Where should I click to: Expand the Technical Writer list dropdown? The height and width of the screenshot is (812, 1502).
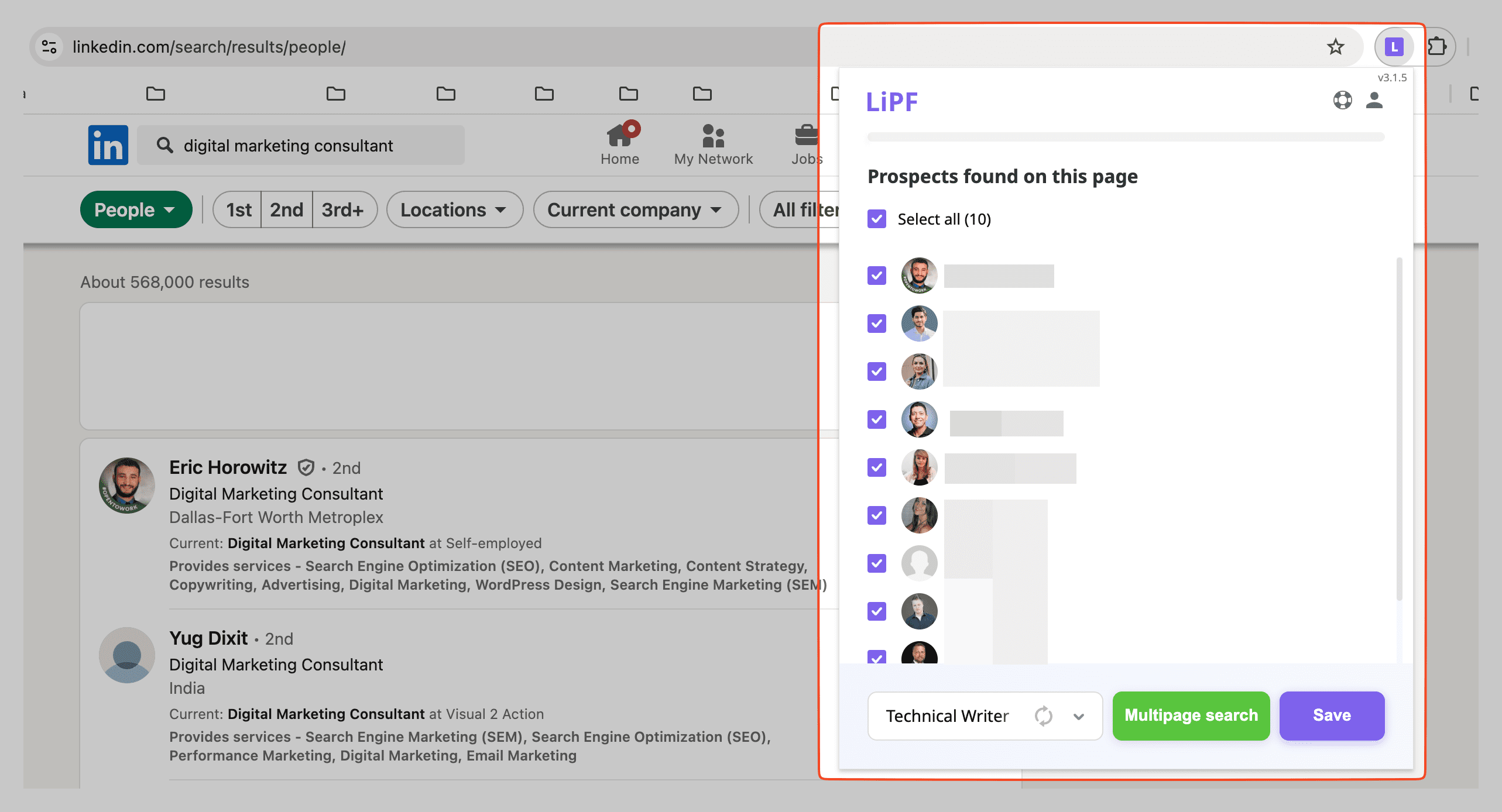click(1079, 716)
